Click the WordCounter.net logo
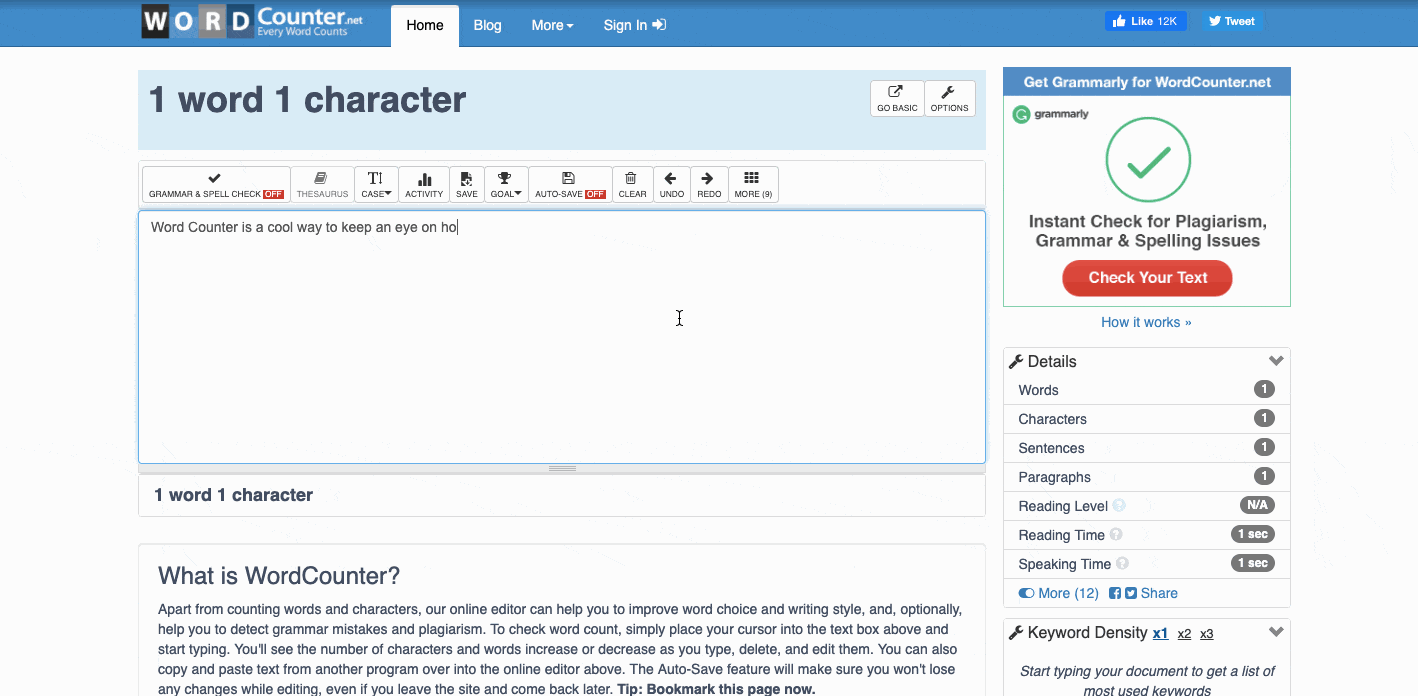 [x=252, y=22]
